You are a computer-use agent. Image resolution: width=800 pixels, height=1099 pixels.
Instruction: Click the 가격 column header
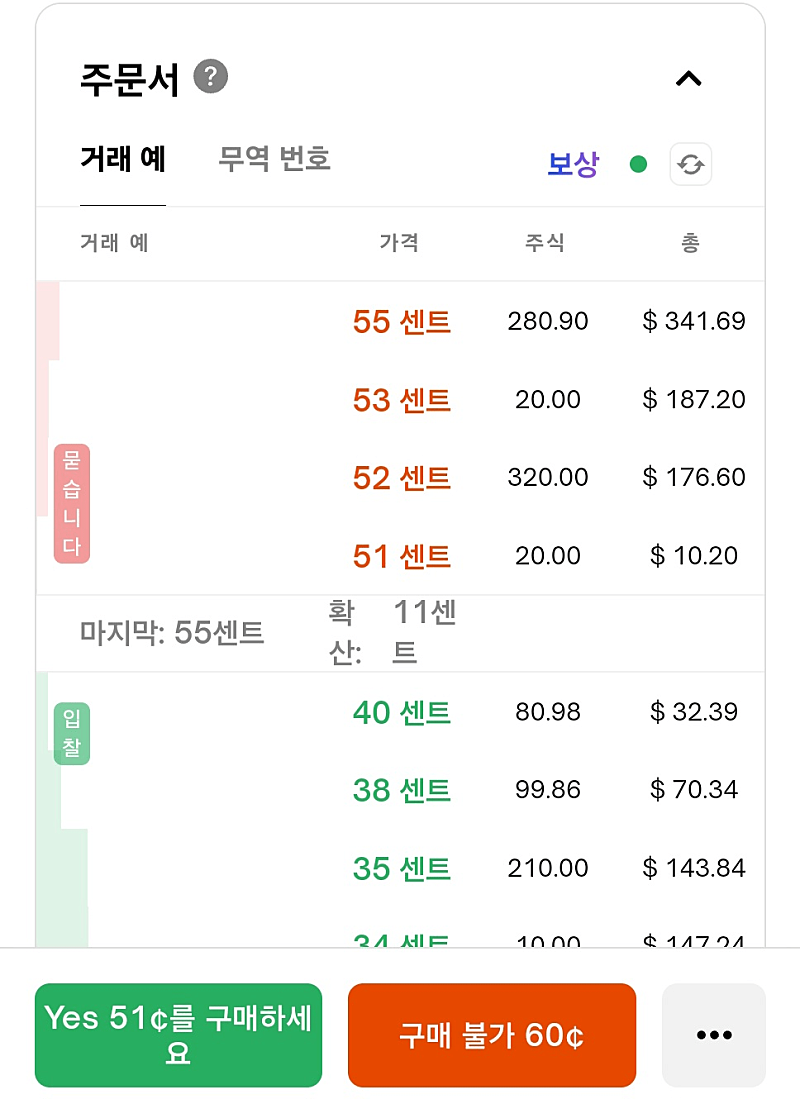click(399, 243)
